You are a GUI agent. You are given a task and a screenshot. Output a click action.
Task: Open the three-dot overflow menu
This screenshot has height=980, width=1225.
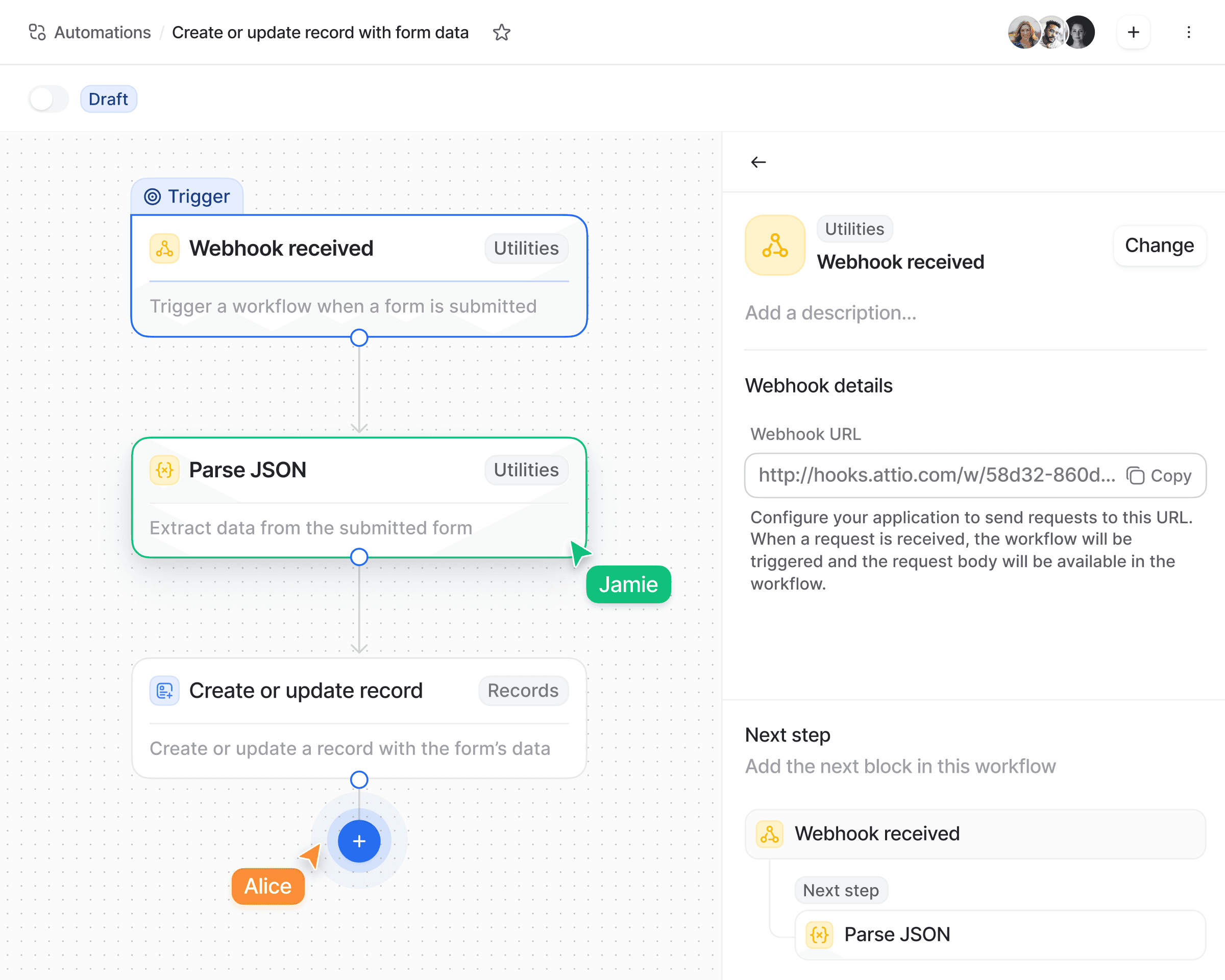(x=1189, y=32)
